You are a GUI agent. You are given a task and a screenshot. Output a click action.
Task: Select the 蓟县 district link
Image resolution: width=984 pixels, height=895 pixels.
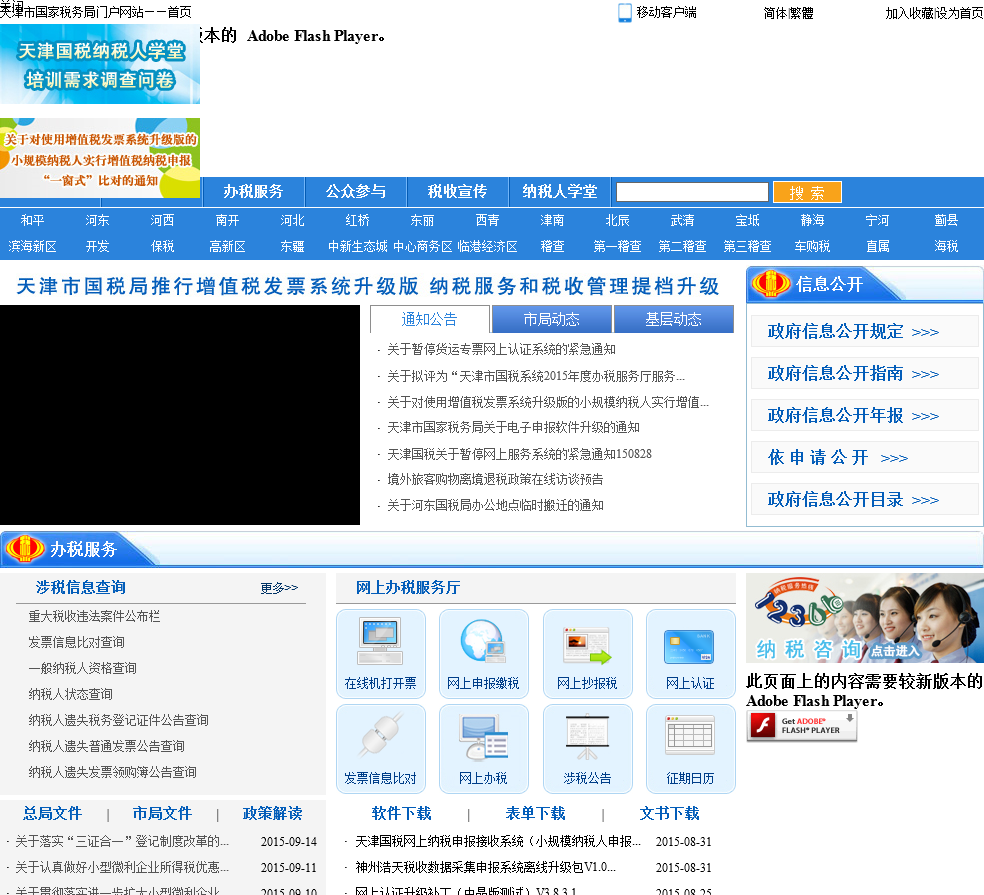[946, 220]
